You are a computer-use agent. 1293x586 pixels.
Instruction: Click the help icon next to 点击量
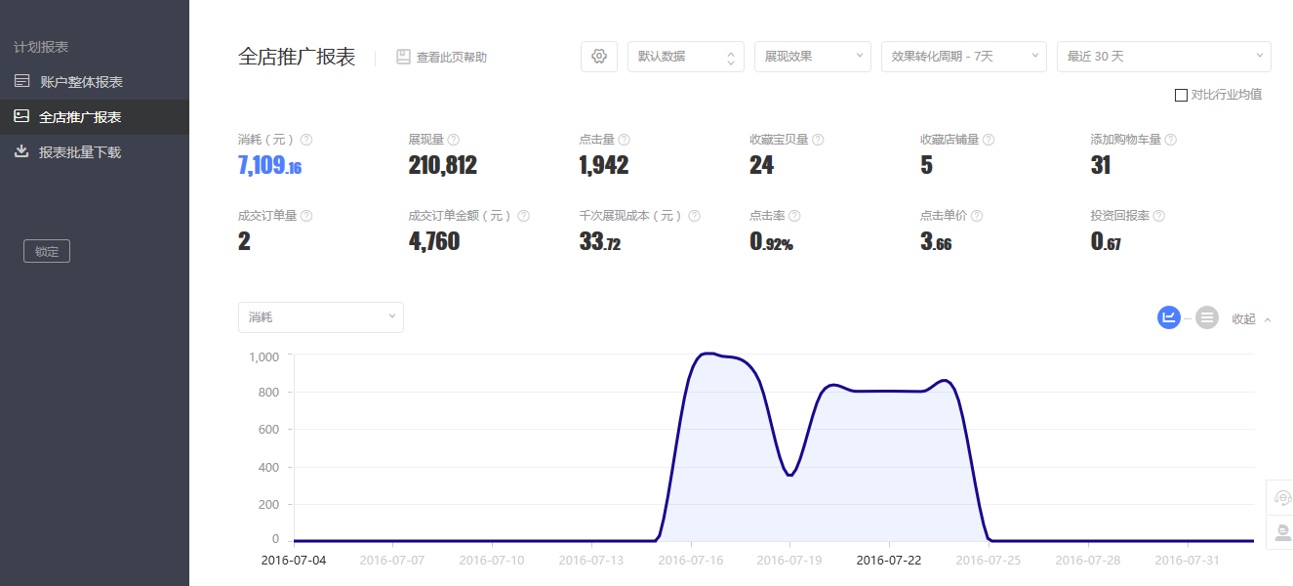[624, 140]
